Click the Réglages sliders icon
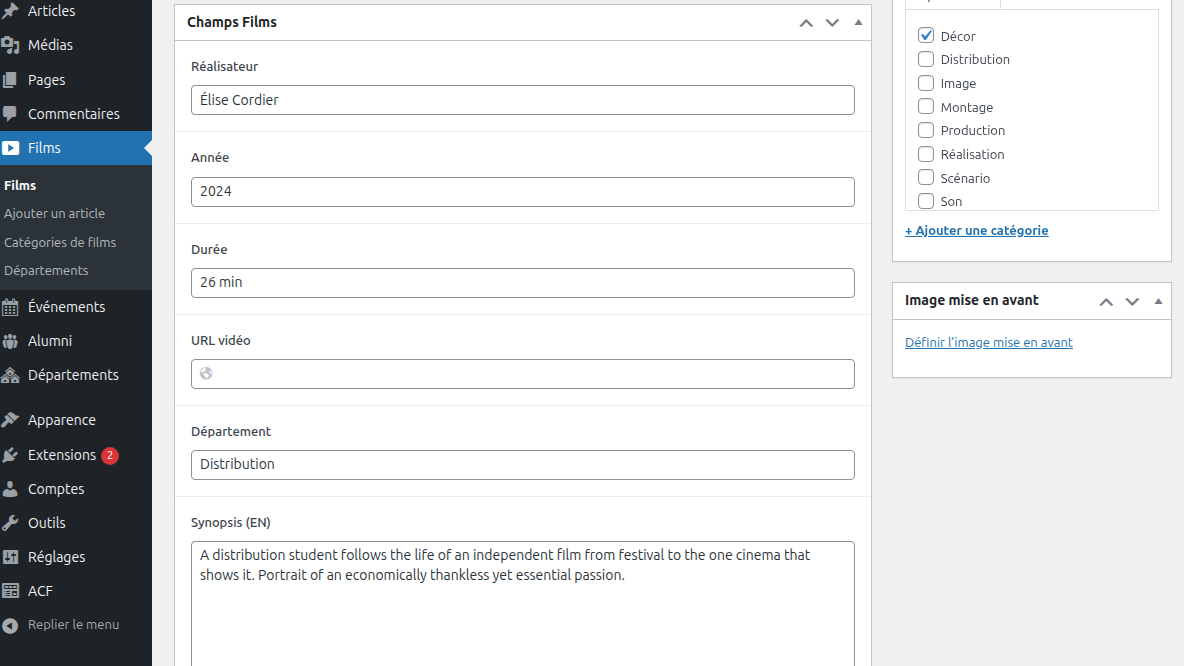This screenshot has height=666, width=1184. point(11,557)
